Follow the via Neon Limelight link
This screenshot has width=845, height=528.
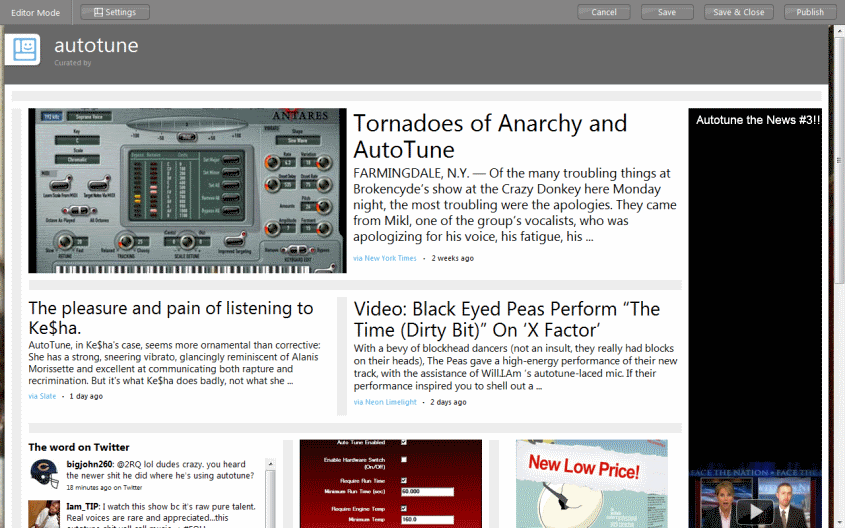385,402
